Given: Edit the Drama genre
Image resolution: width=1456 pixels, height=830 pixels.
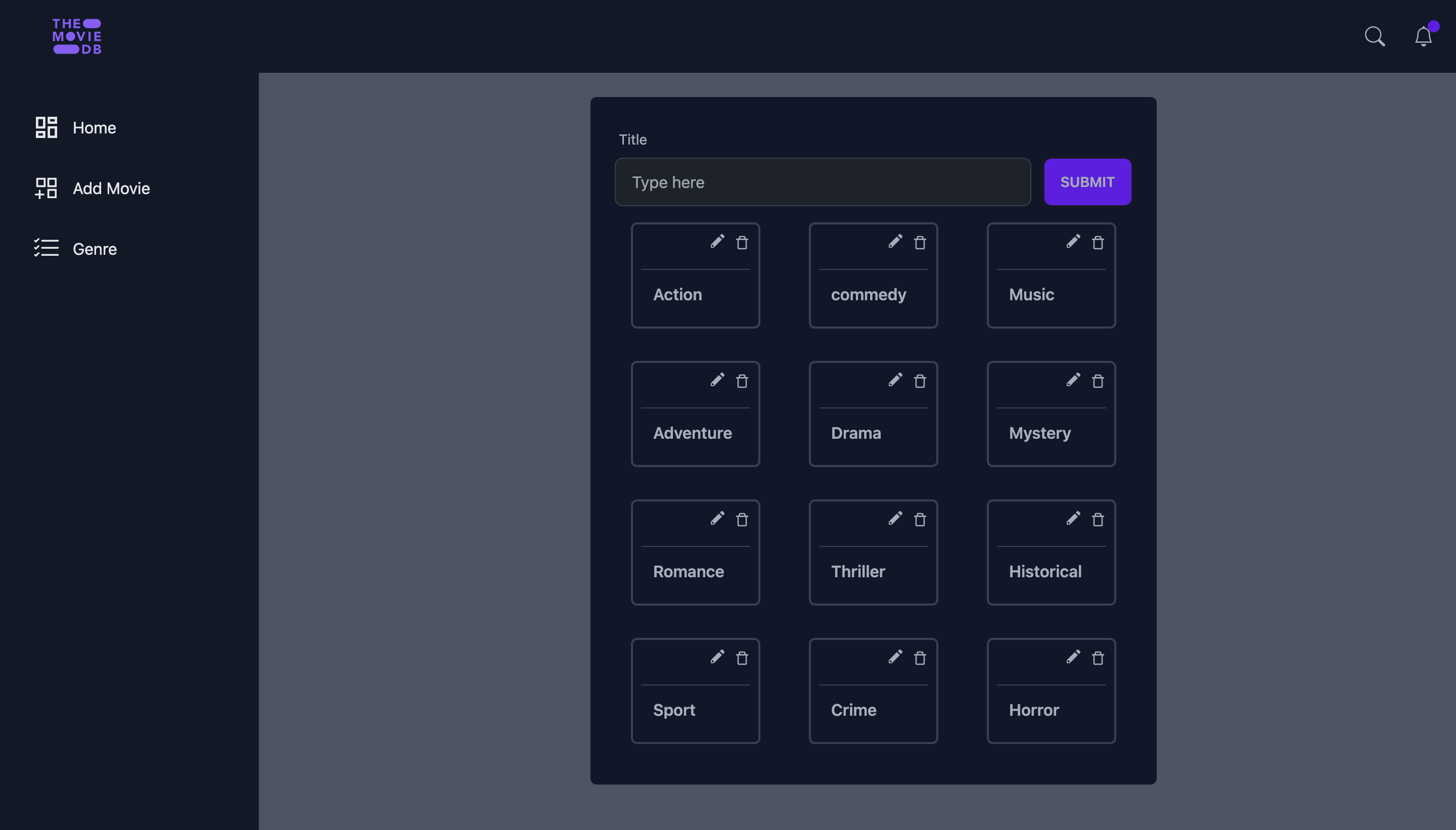Looking at the screenshot, I should (895, 381).
